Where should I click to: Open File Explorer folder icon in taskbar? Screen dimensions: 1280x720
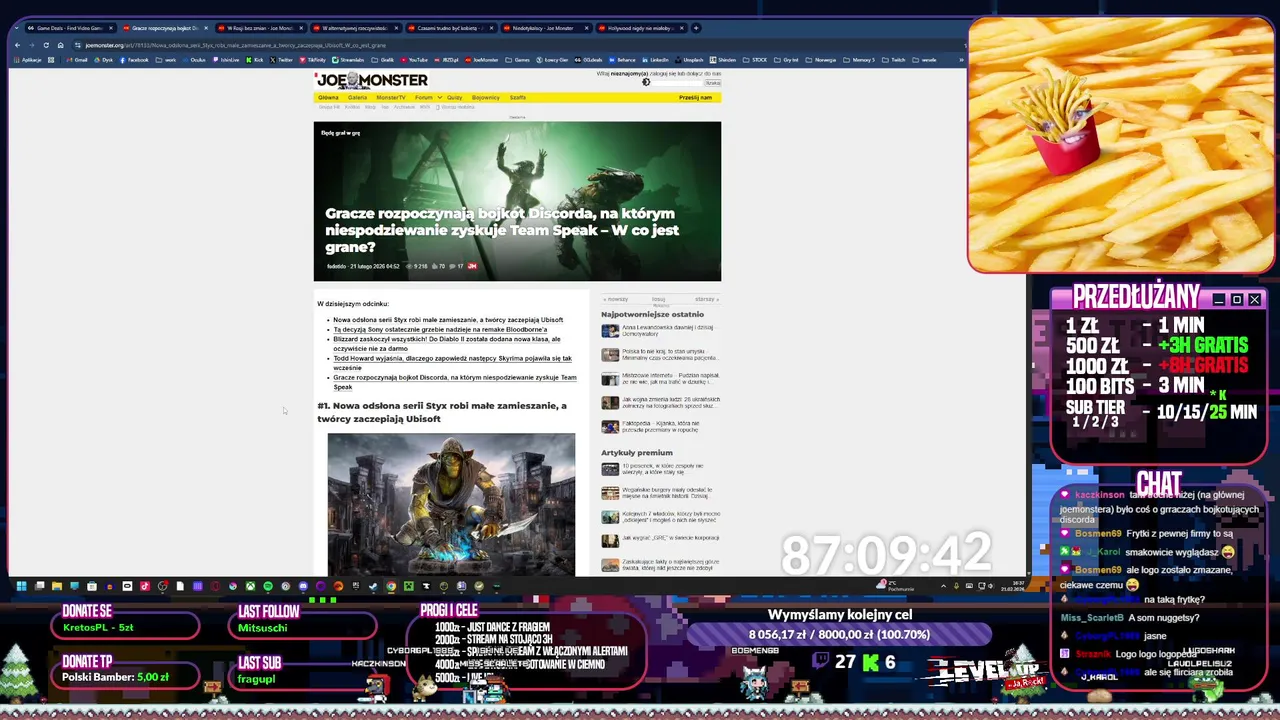click(57, 586)
